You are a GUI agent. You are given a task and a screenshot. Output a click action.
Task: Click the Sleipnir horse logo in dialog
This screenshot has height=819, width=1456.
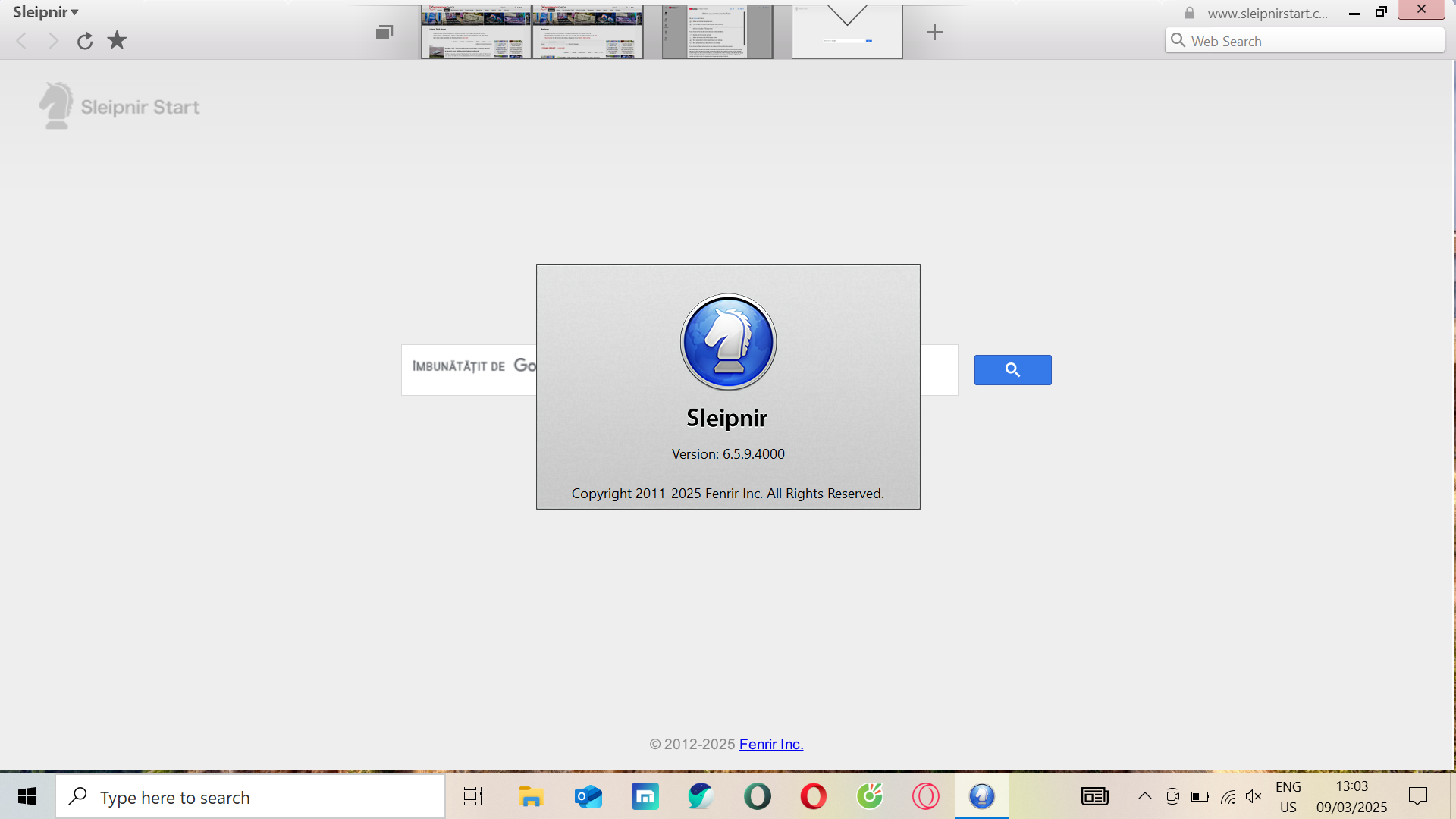[728, 342]
